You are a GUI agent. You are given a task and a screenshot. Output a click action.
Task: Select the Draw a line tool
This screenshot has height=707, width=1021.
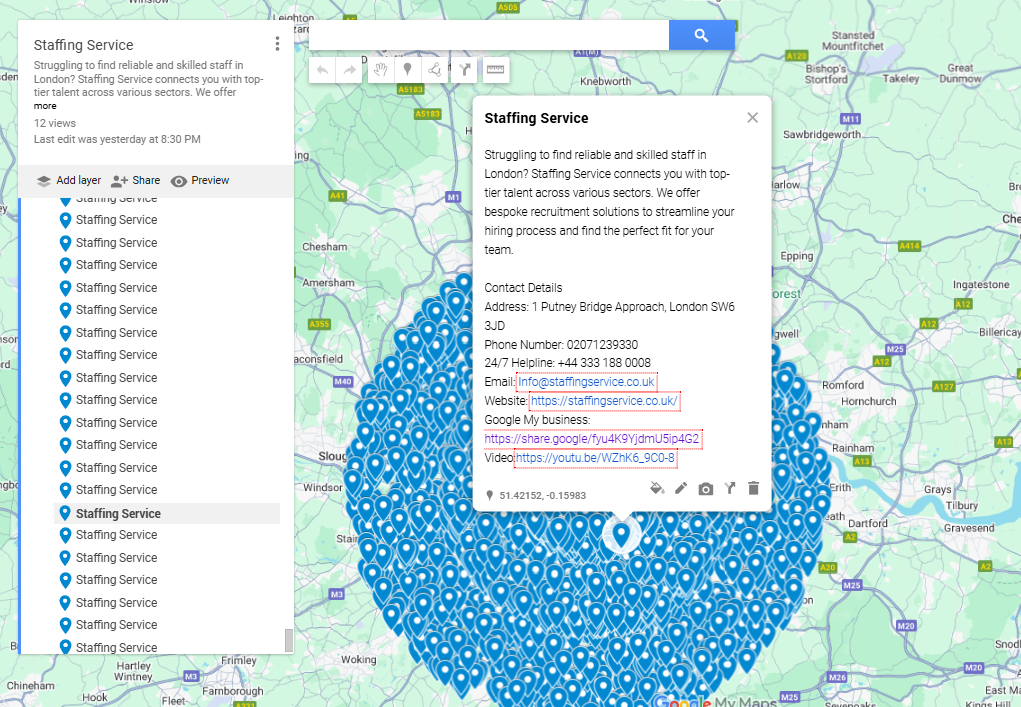(435, 69)
